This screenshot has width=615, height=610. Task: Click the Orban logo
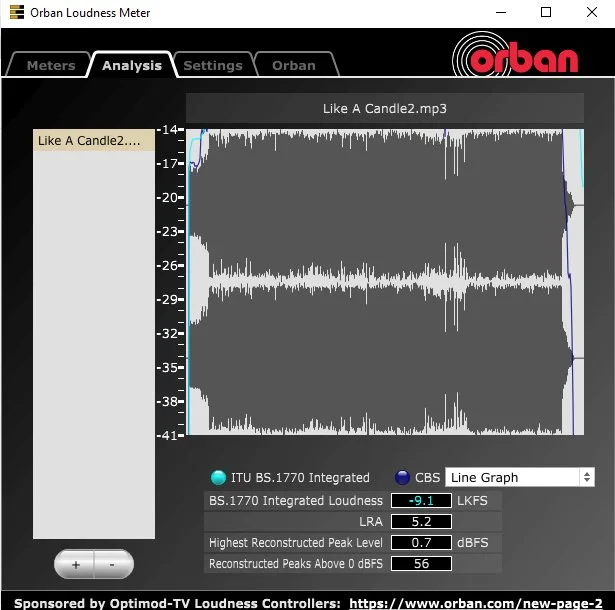tap(515, 57)
